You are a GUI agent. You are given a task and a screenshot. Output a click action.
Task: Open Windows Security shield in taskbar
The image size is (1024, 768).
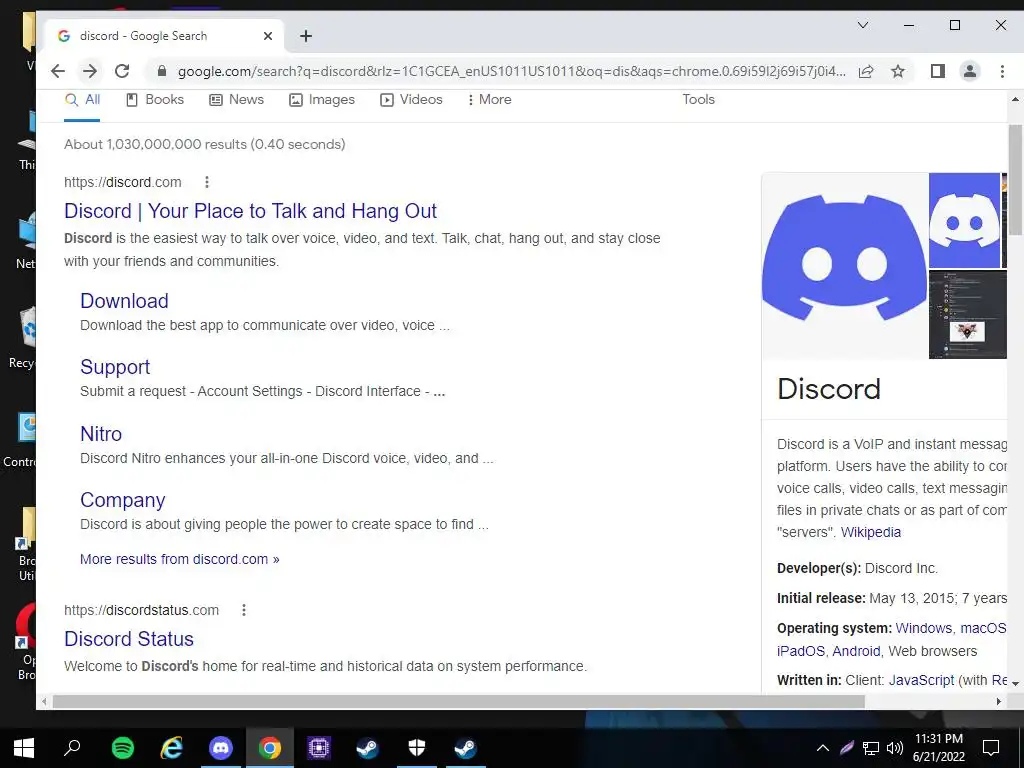(x=417, y=748)
